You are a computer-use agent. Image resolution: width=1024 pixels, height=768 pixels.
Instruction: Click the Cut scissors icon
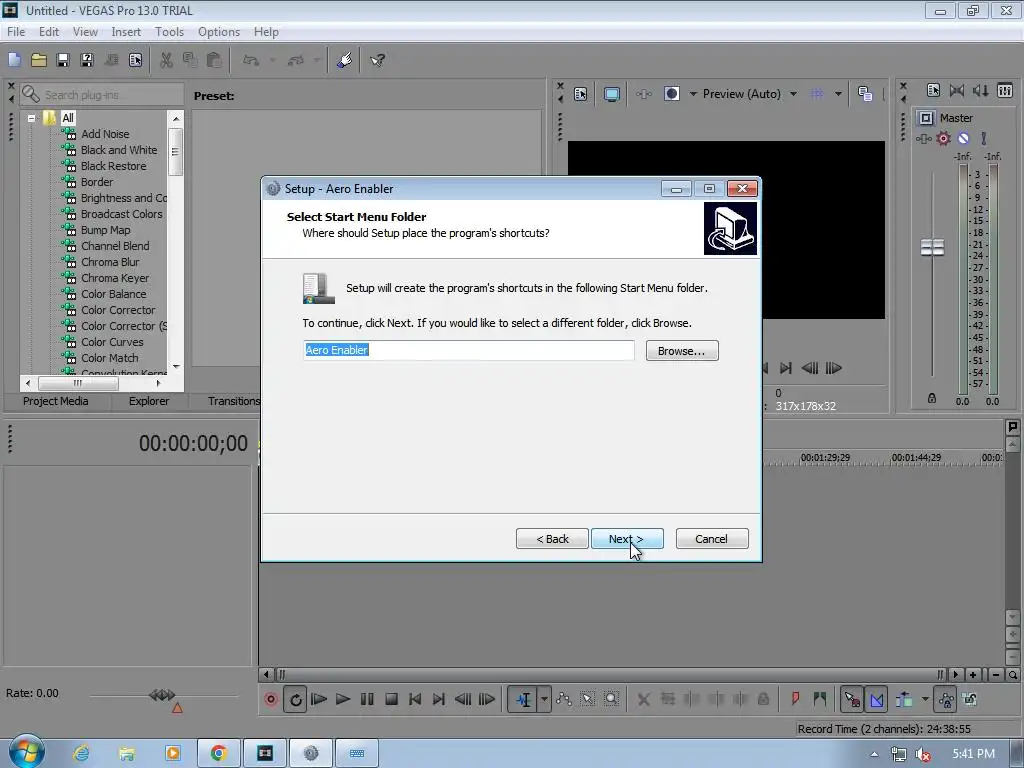pyautogui.click(x=166, y=60)
